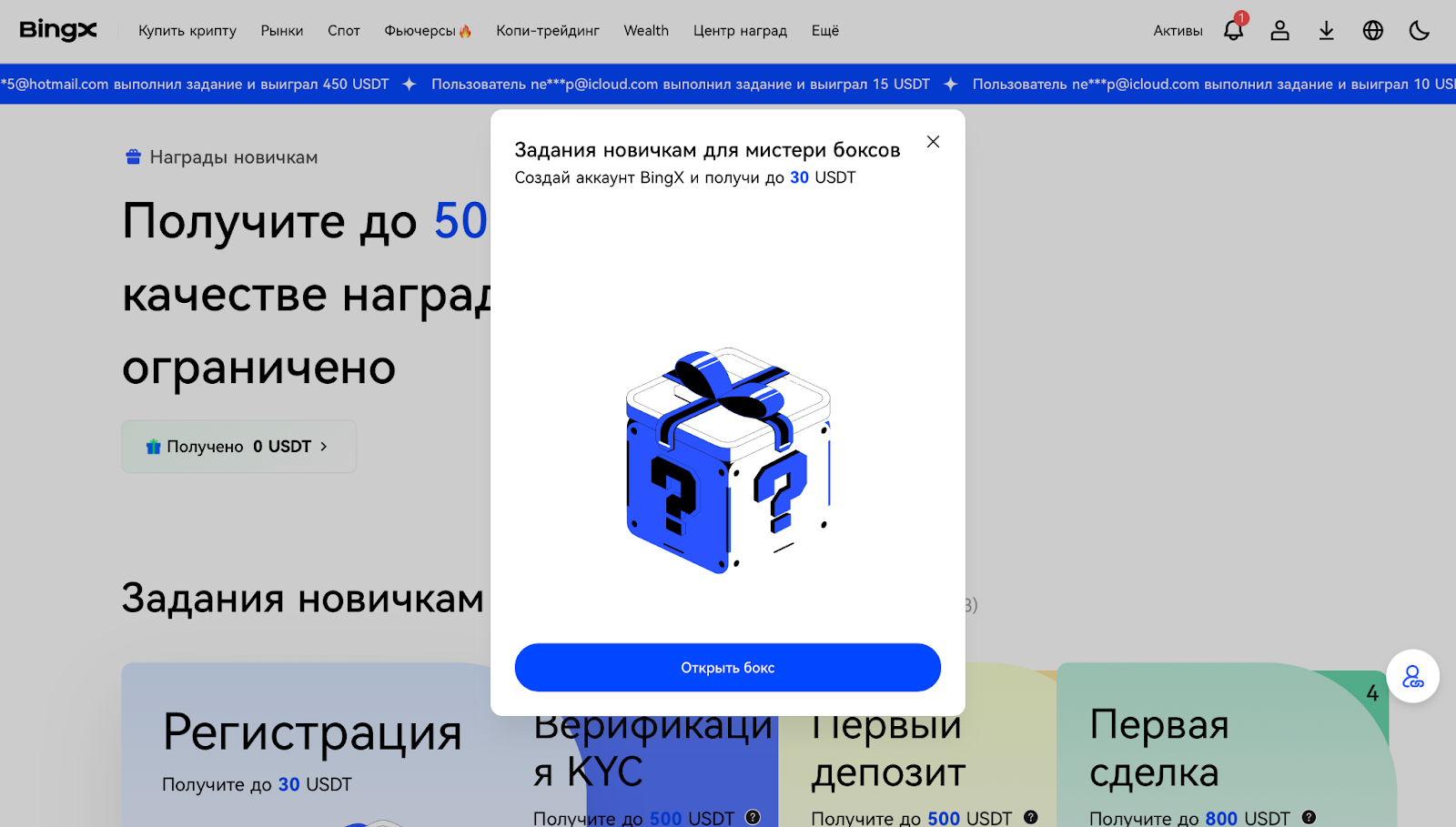
Task: Click the chevron arrow in Получено button
Action: click(x=323, y=447)
